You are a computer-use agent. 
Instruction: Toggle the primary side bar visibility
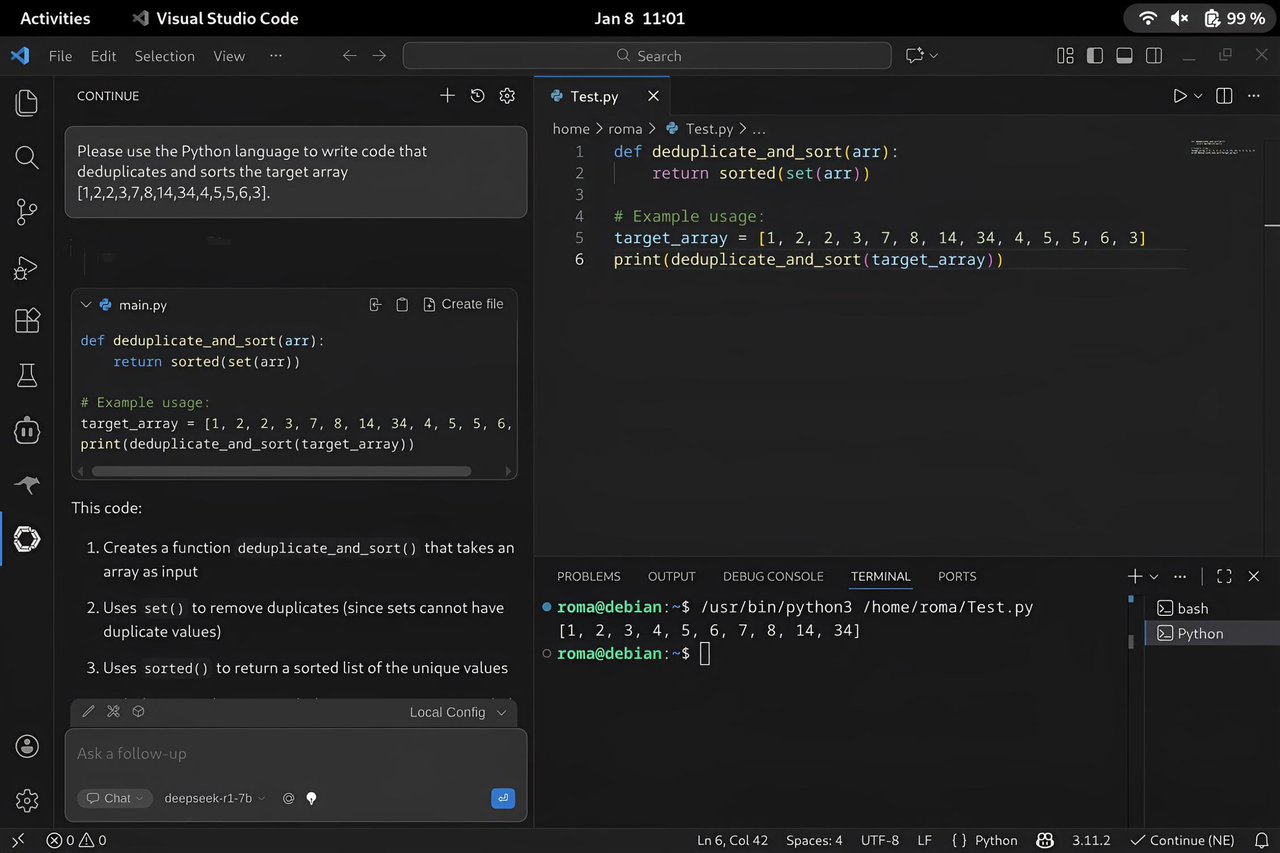coord(1095,56)
